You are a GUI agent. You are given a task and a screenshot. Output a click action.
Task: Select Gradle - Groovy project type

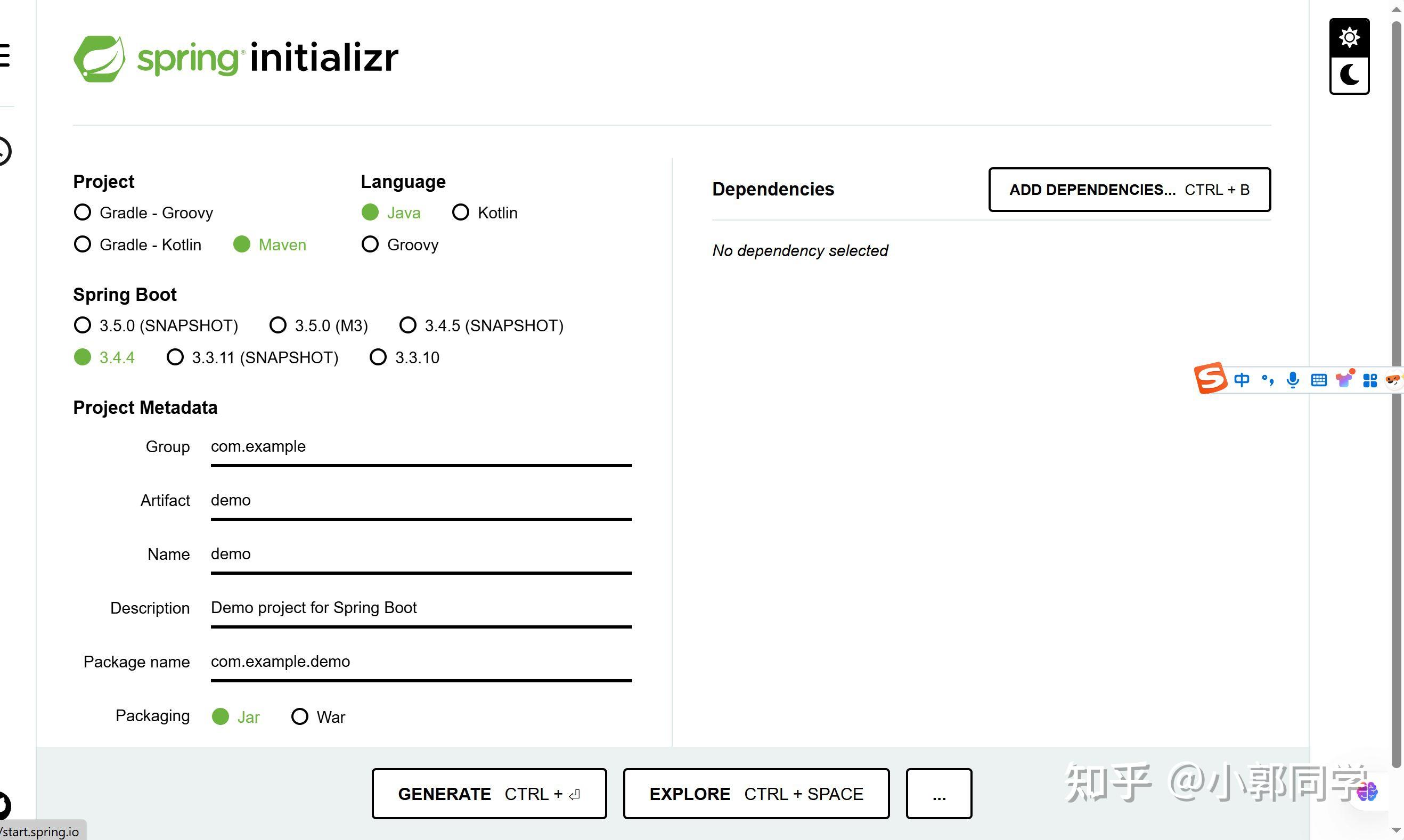tap(144, 213)
